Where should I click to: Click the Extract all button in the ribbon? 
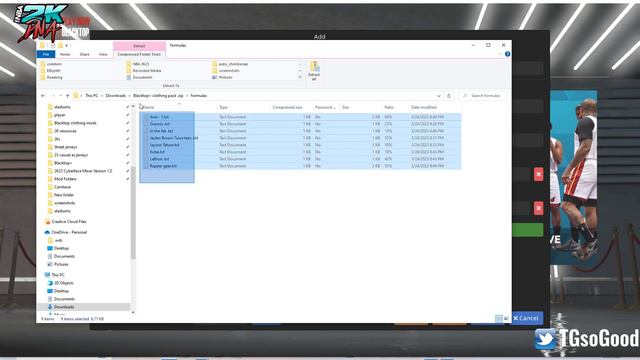click(314, 71)
